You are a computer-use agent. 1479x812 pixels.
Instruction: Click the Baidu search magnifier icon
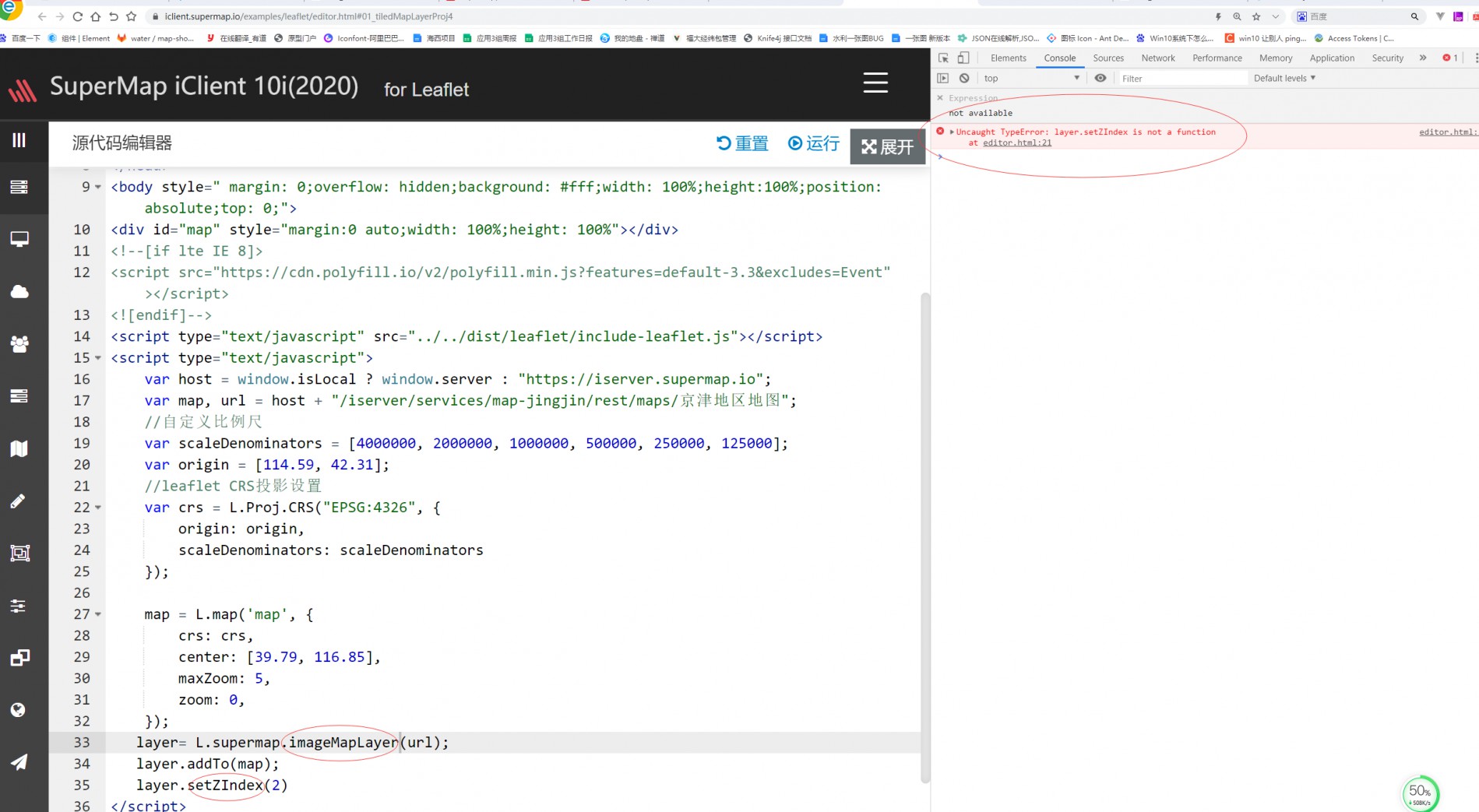point(1414,16)
